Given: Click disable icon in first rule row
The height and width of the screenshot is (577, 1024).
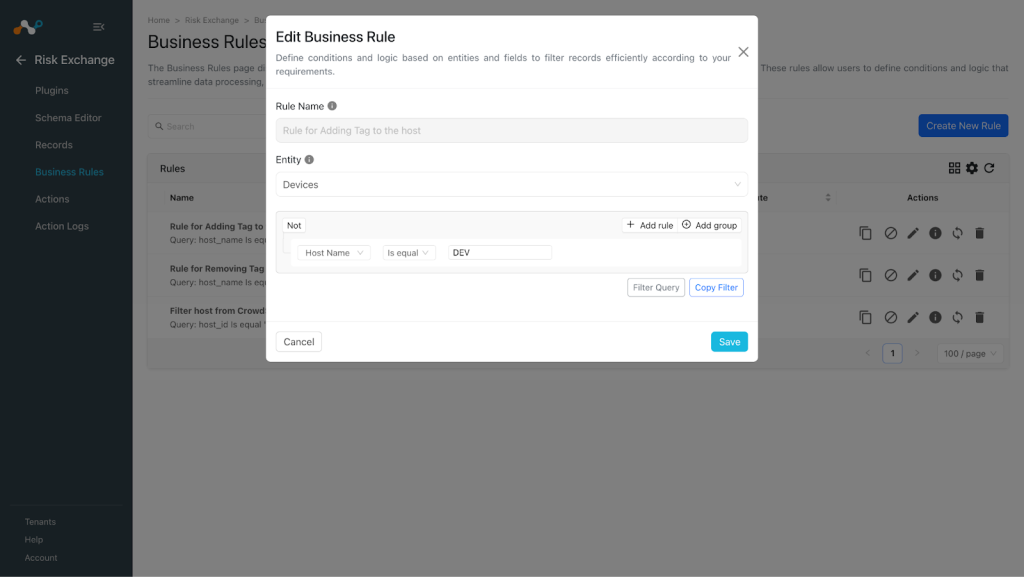Looking at the screenshot, I should (890, 233).
